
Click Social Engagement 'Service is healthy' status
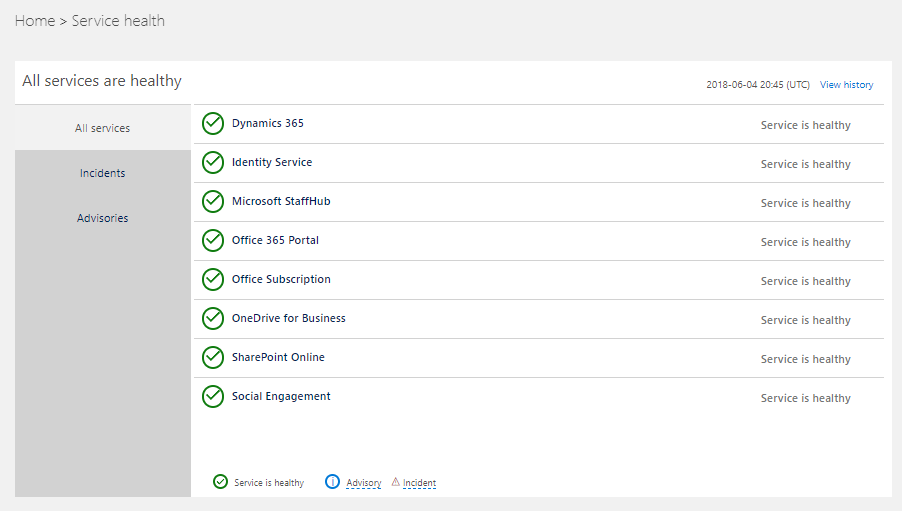pos(805,398)
